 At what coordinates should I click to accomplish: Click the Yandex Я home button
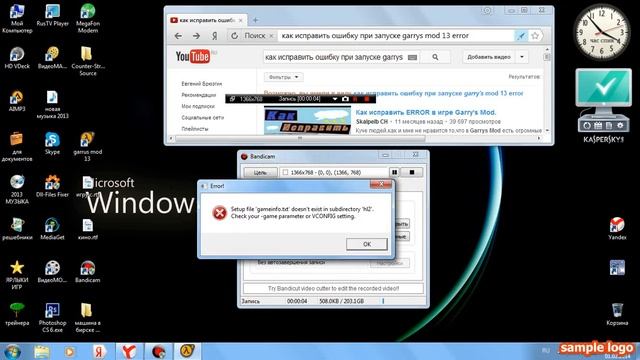click(x=215, y=36)
